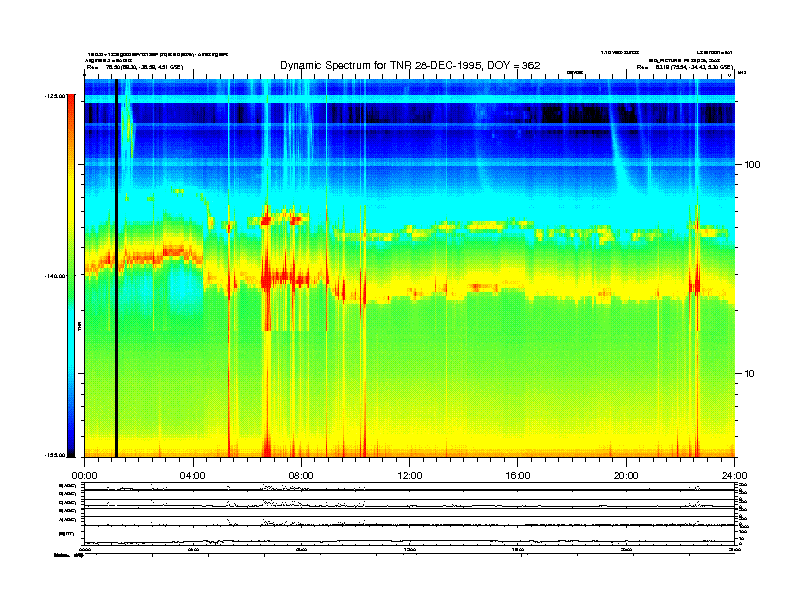Click the 100 frequency axis label
Viewport: 792px width, 612px height.
point(752,165)
